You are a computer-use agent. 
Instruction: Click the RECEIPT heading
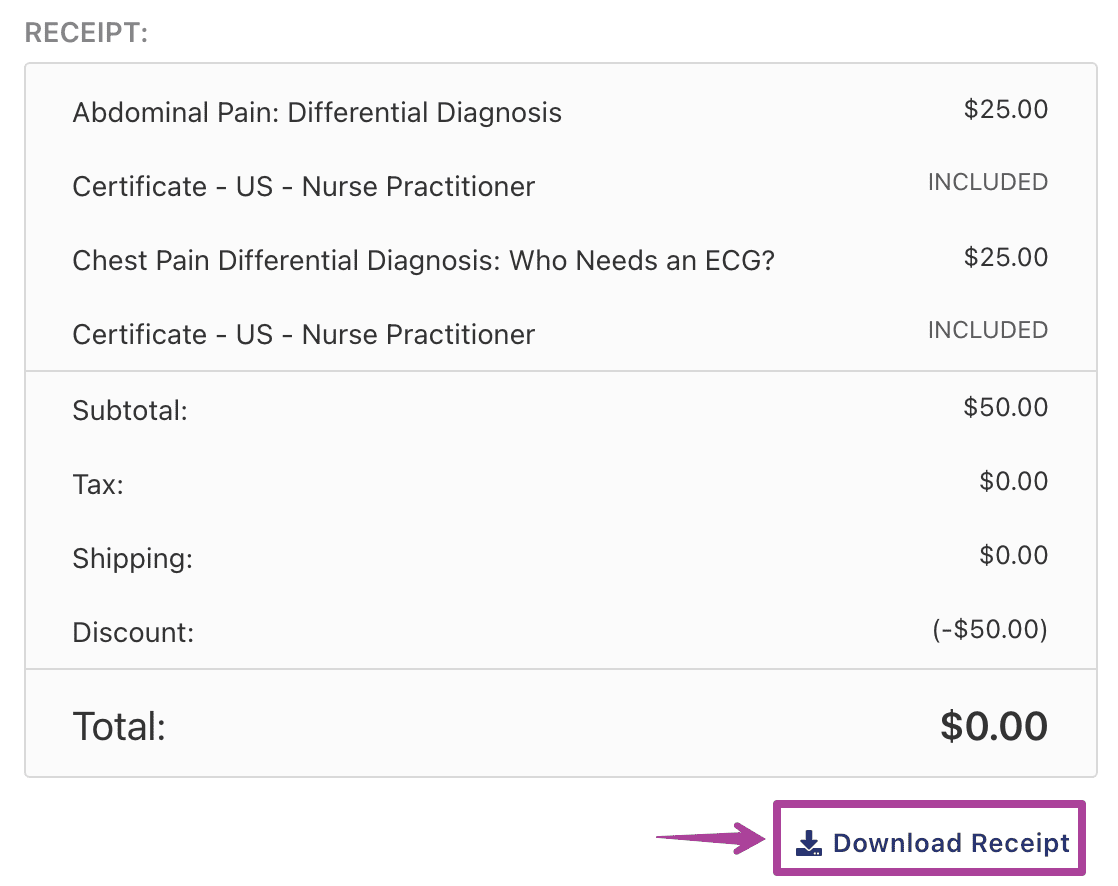click(86, 33)
